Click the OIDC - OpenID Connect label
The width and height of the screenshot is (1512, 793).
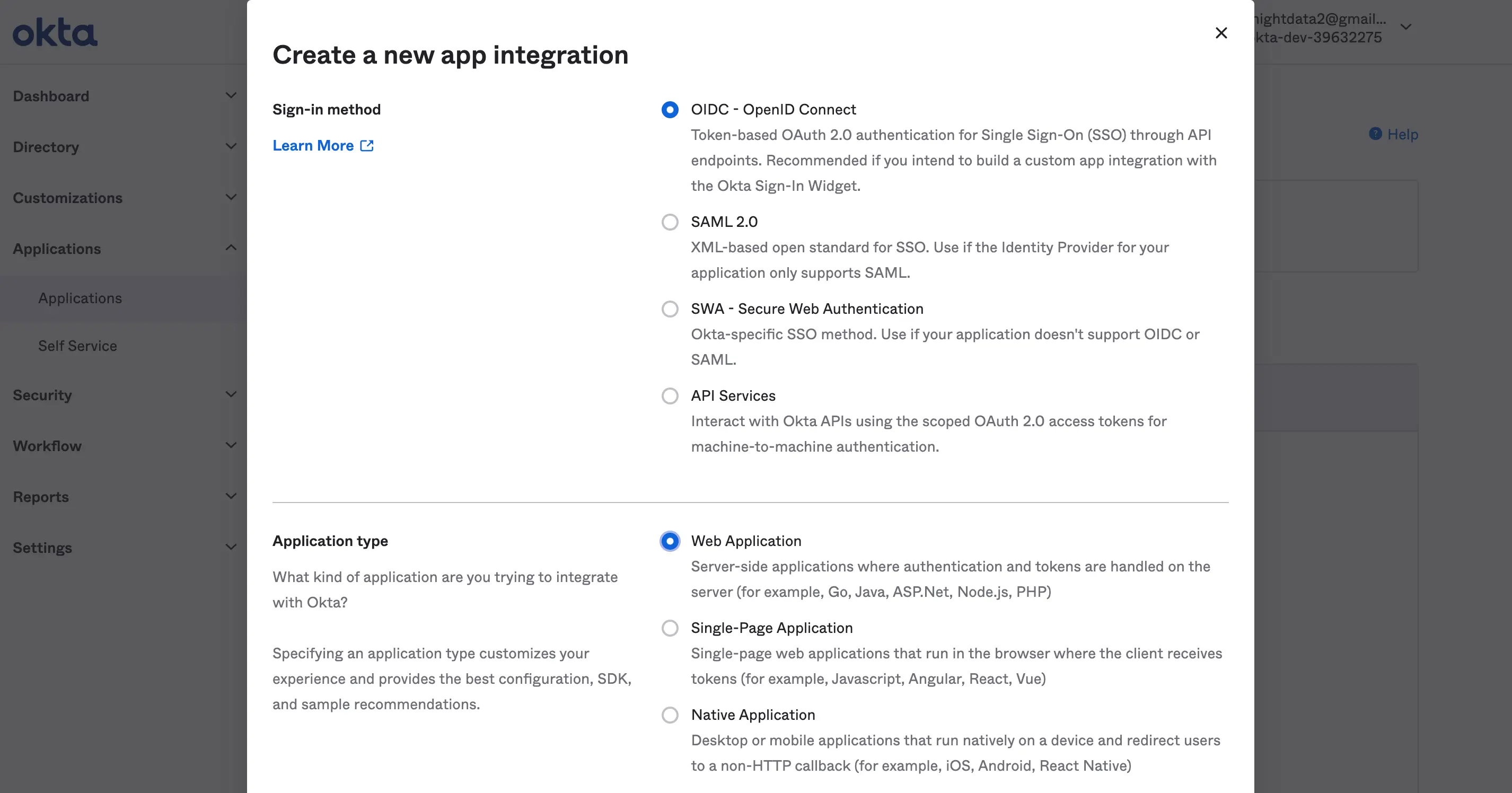[x=773, y=110]
